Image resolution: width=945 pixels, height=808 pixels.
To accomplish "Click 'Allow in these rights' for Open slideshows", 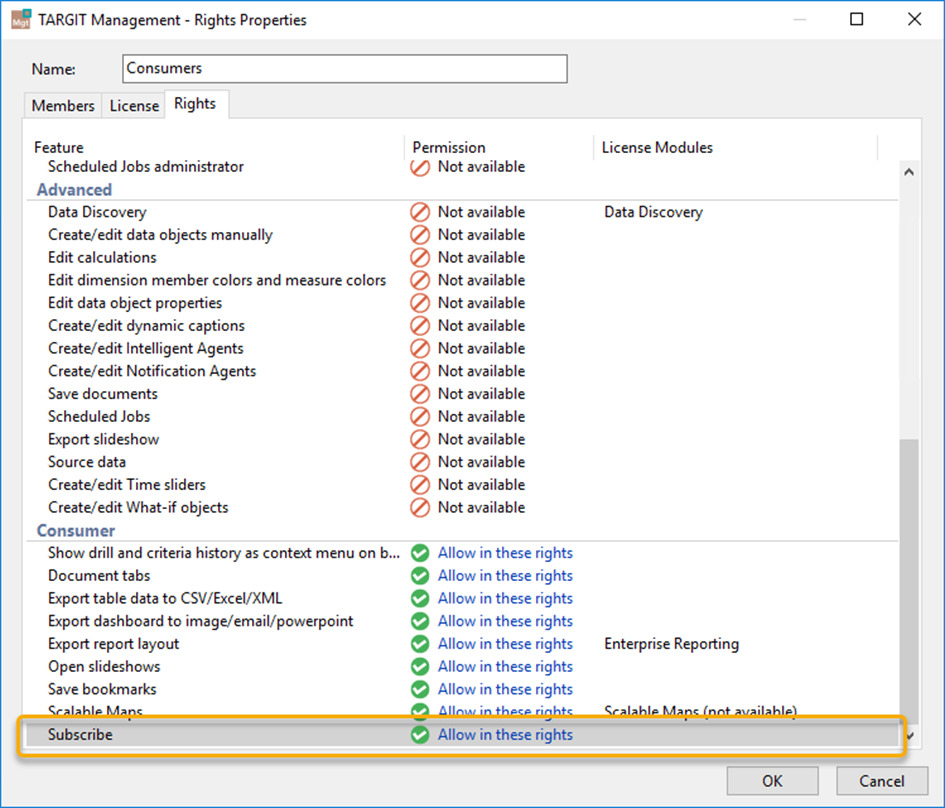I will tap(505, 667).
